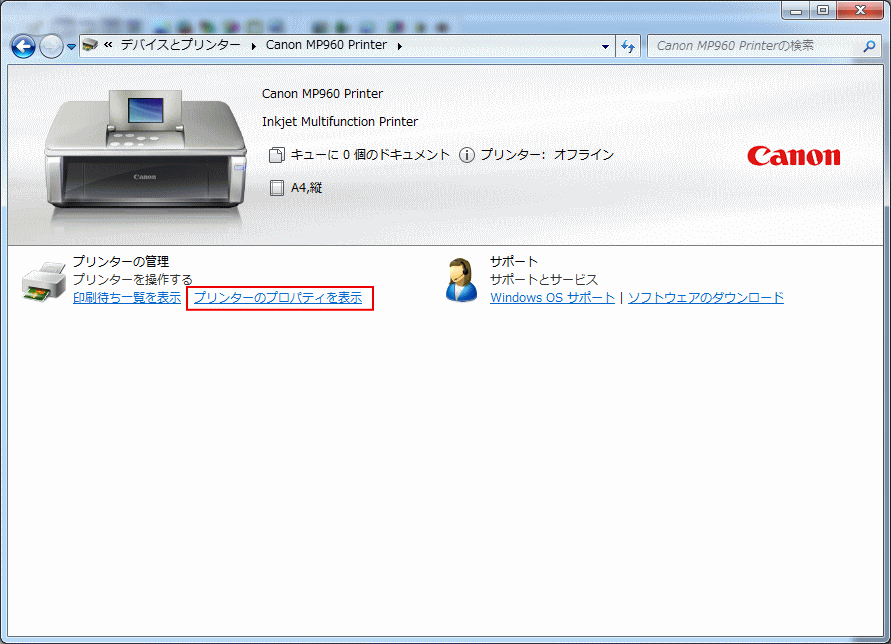
Task: Click the Back navigation arrow button
Action: coord(23,46)
